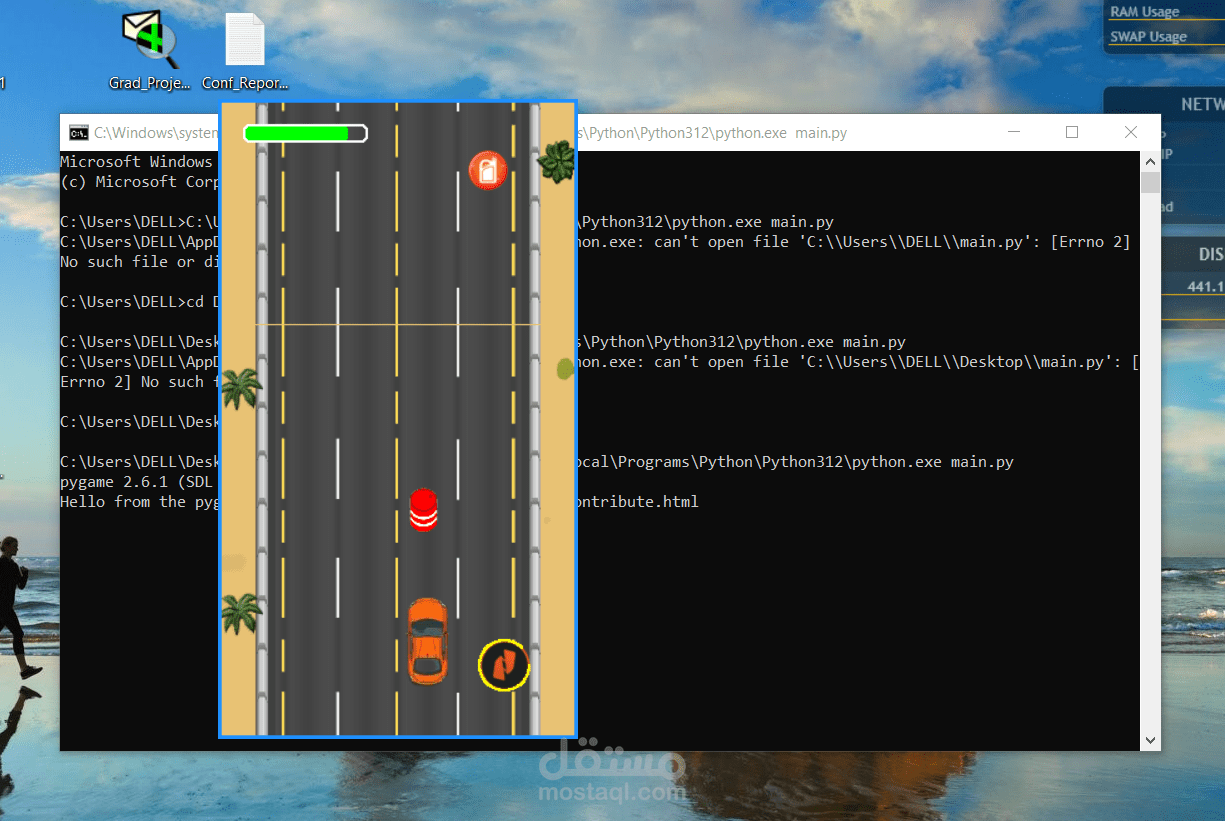Click the console scrollbar down arrow
The height and width of the screenshot is (821, 1225).
pos(1151,741)
